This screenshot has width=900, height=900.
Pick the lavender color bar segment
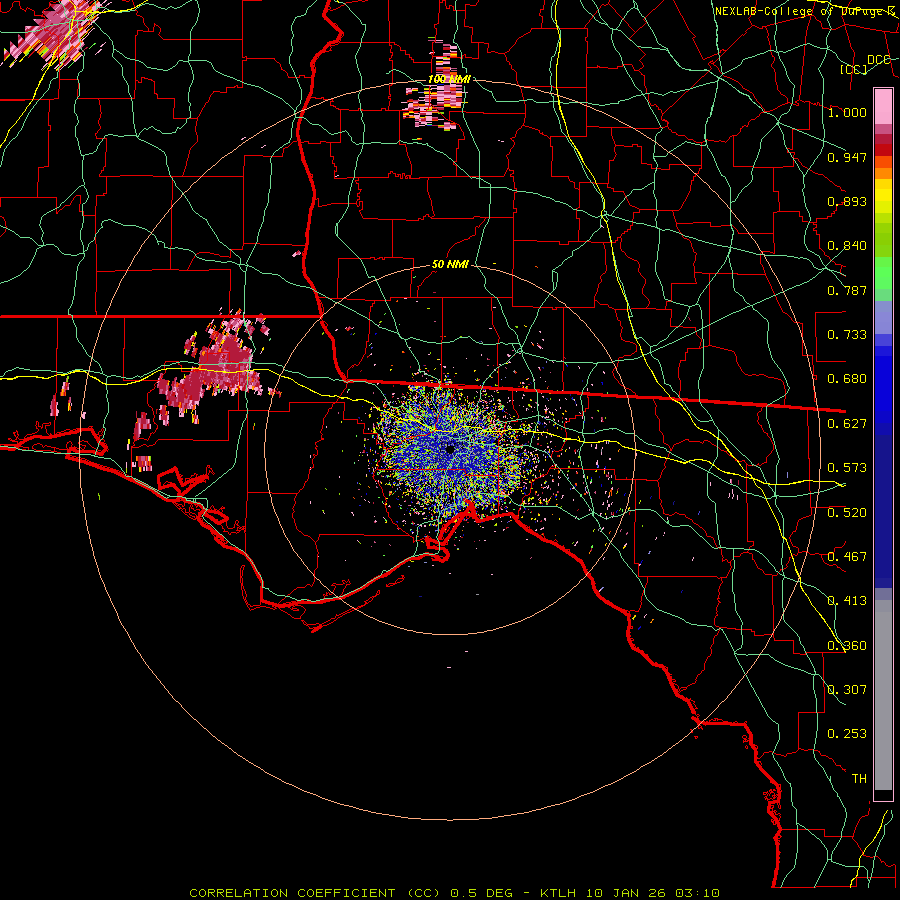pyautogui.click(x=883, y=317)
